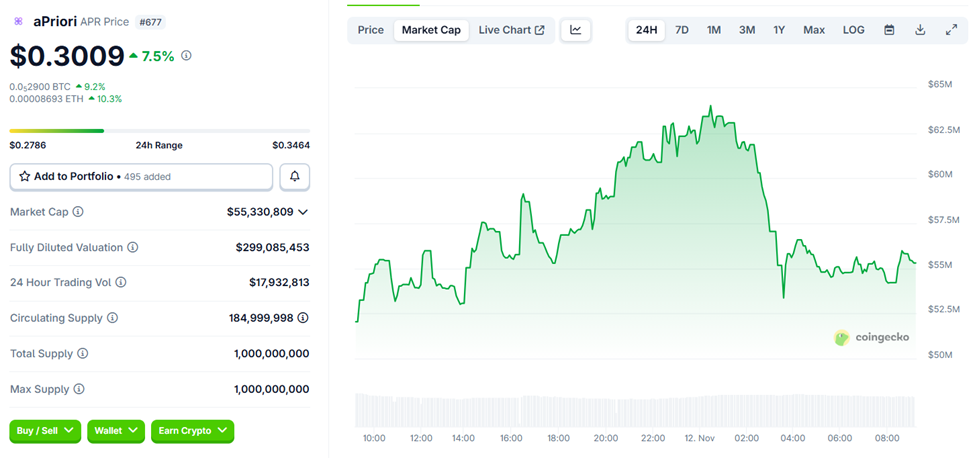Click the info icon beside price change percentage

186,57
